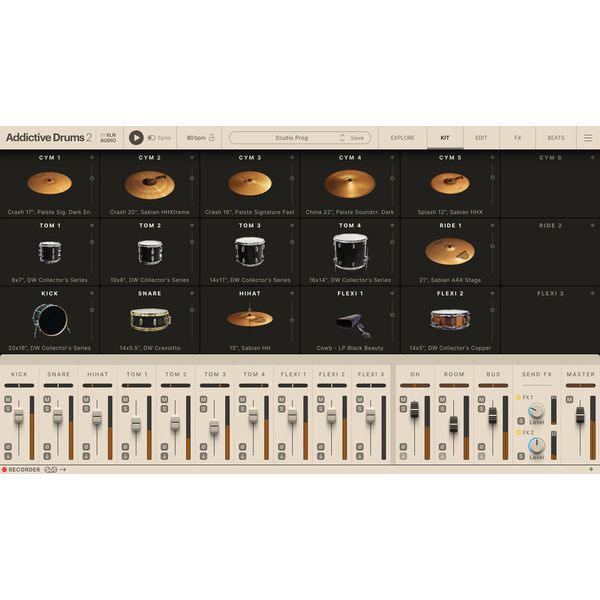Open the RIDE 1 slot options dot

coord(492,225)
